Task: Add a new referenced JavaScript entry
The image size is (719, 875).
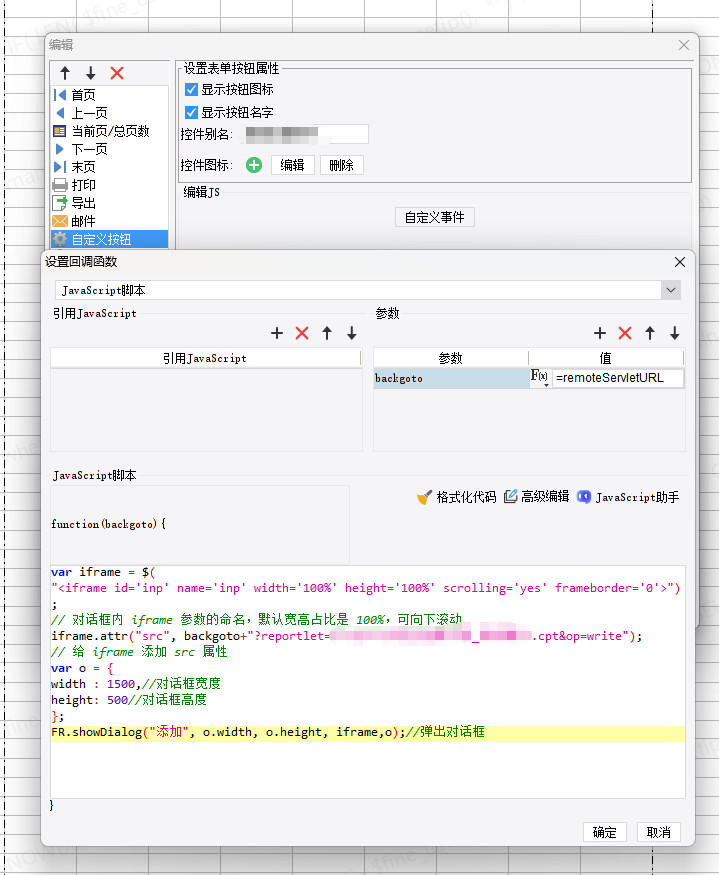Action: coord(277,334)
